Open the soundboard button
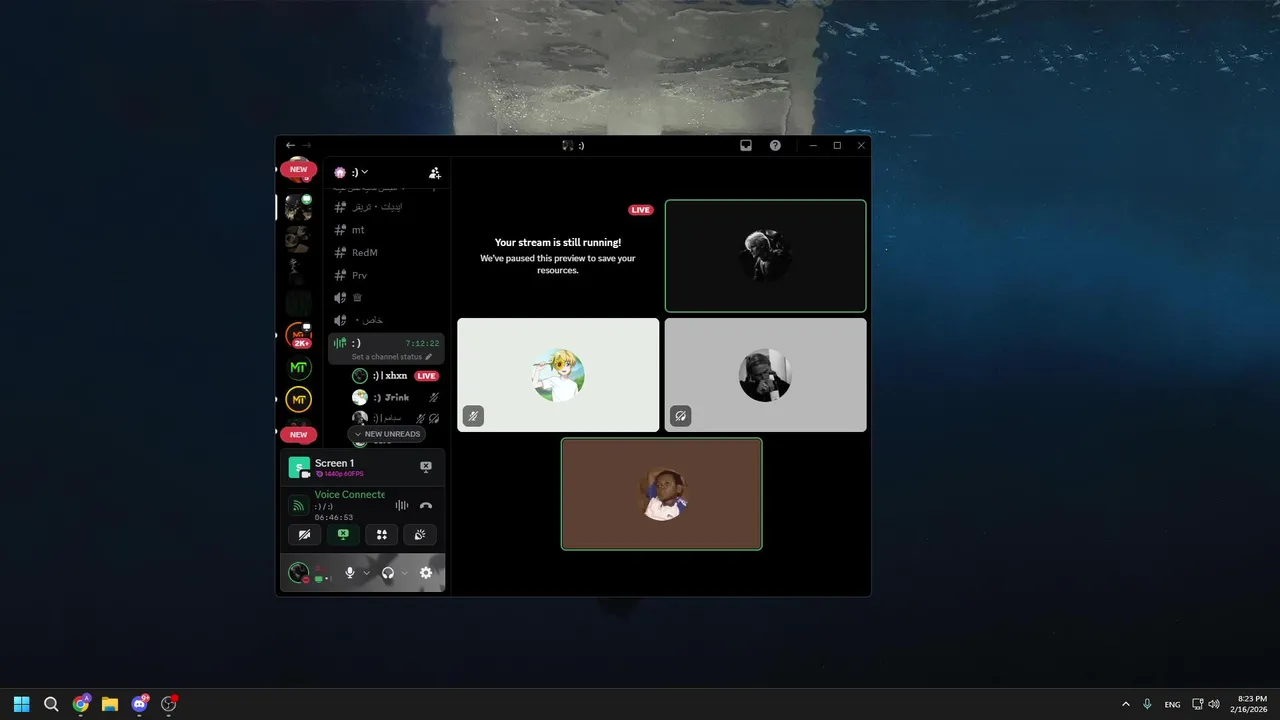 (420, 535)
